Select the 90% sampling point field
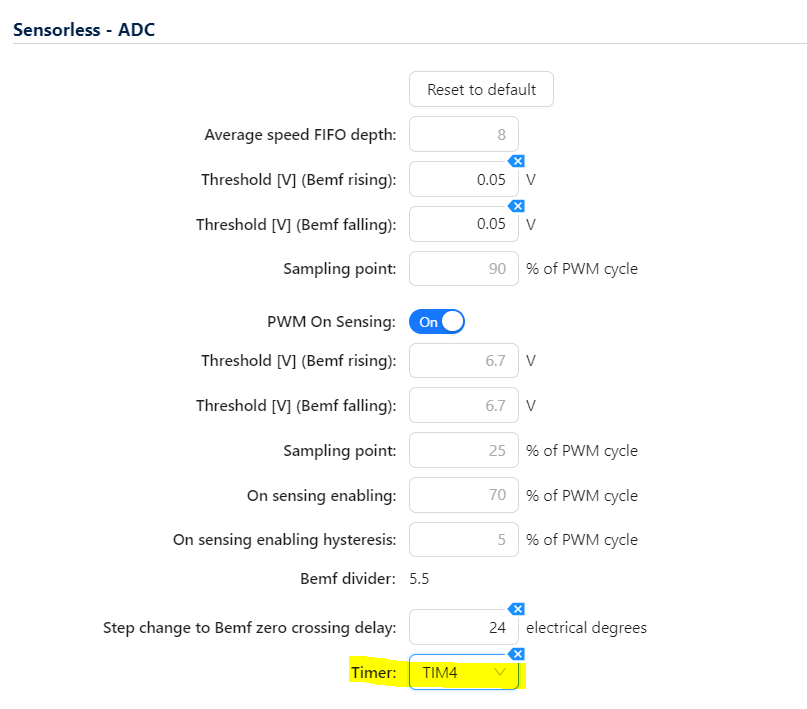This screenshot has height=709, width=807. coord(464,269)
